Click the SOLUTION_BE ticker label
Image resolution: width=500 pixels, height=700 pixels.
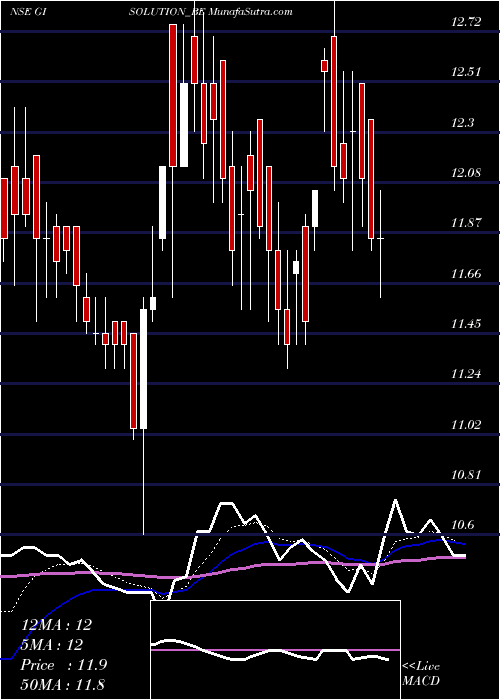click(x=167, y=12)
